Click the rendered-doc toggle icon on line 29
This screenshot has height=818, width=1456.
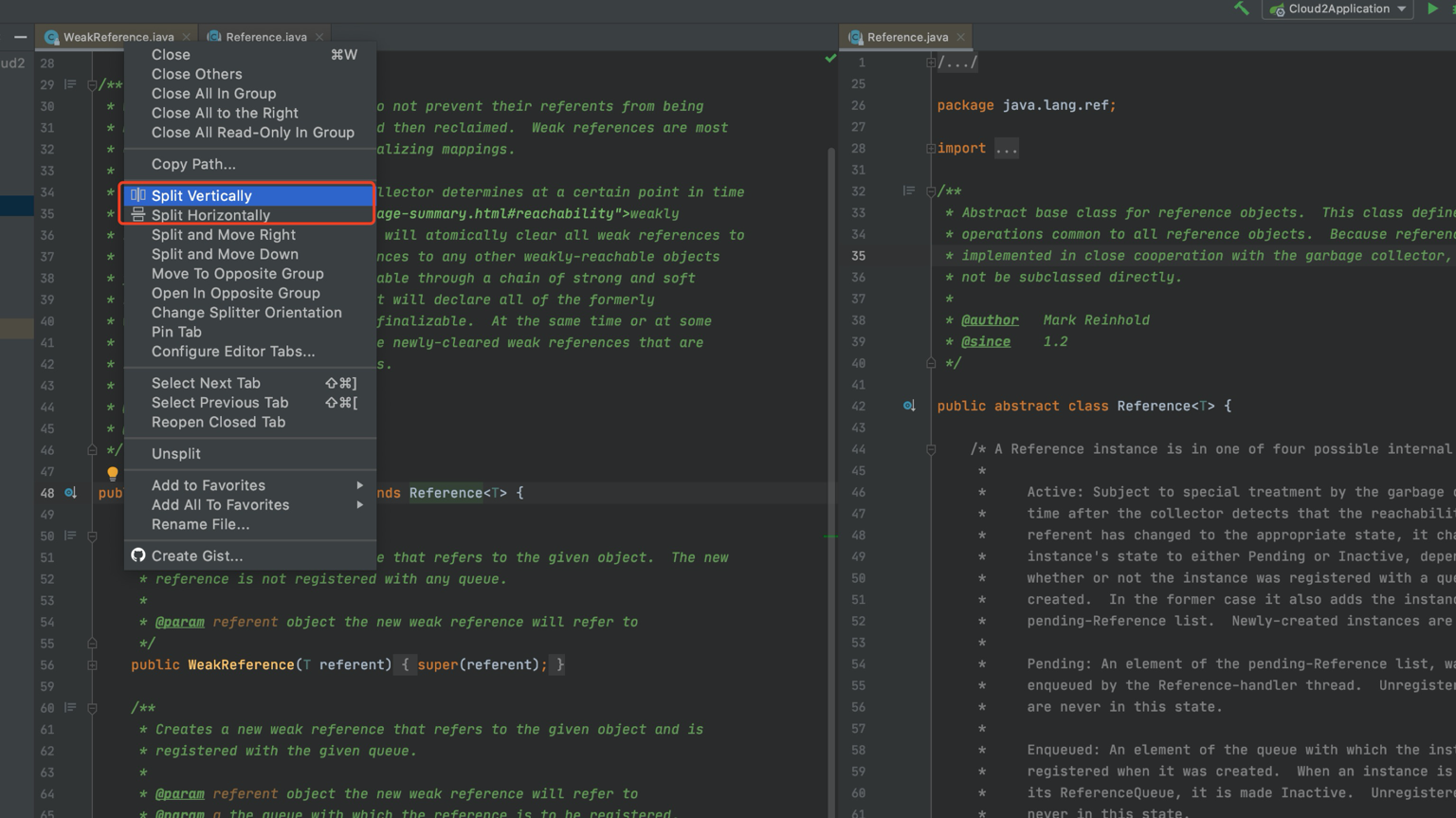point(70,84)
